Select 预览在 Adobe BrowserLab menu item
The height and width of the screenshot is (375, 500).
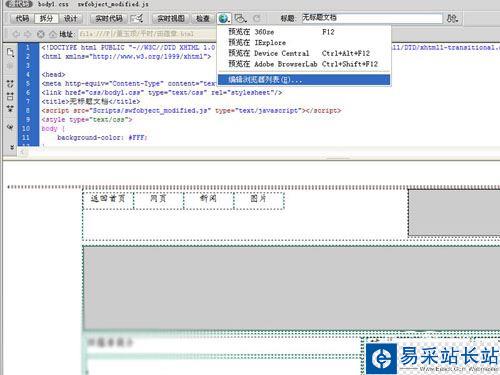tap(304, 64)
